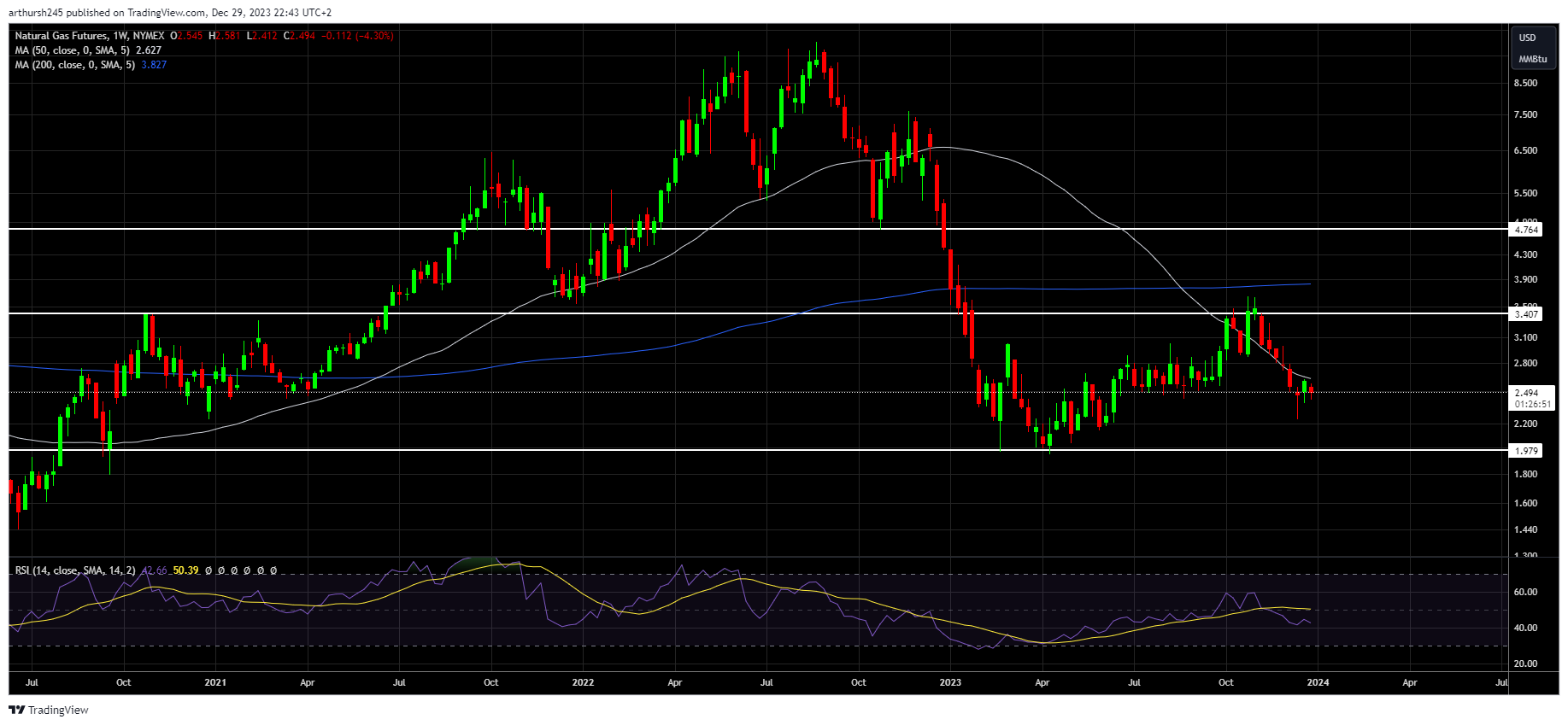
Task: Click the USD currency label
Action: click(1527, 38)
